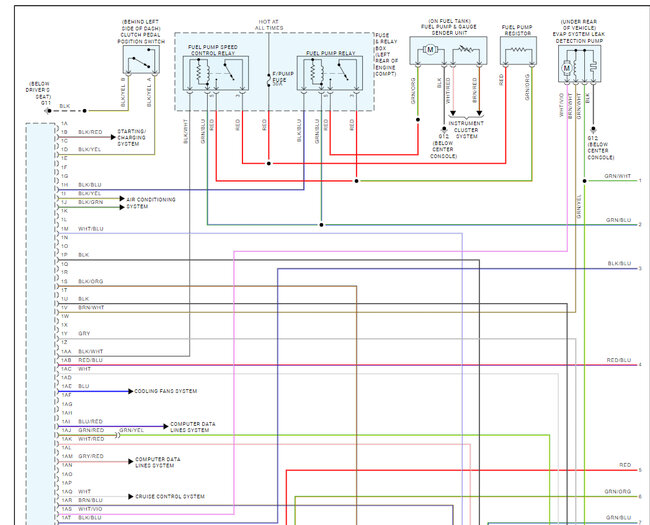This screenshot has width=650, height=525.
Task: Click the 1AK WHT/RED wire label
Action: pyautogui.click(x=91, y=439)
